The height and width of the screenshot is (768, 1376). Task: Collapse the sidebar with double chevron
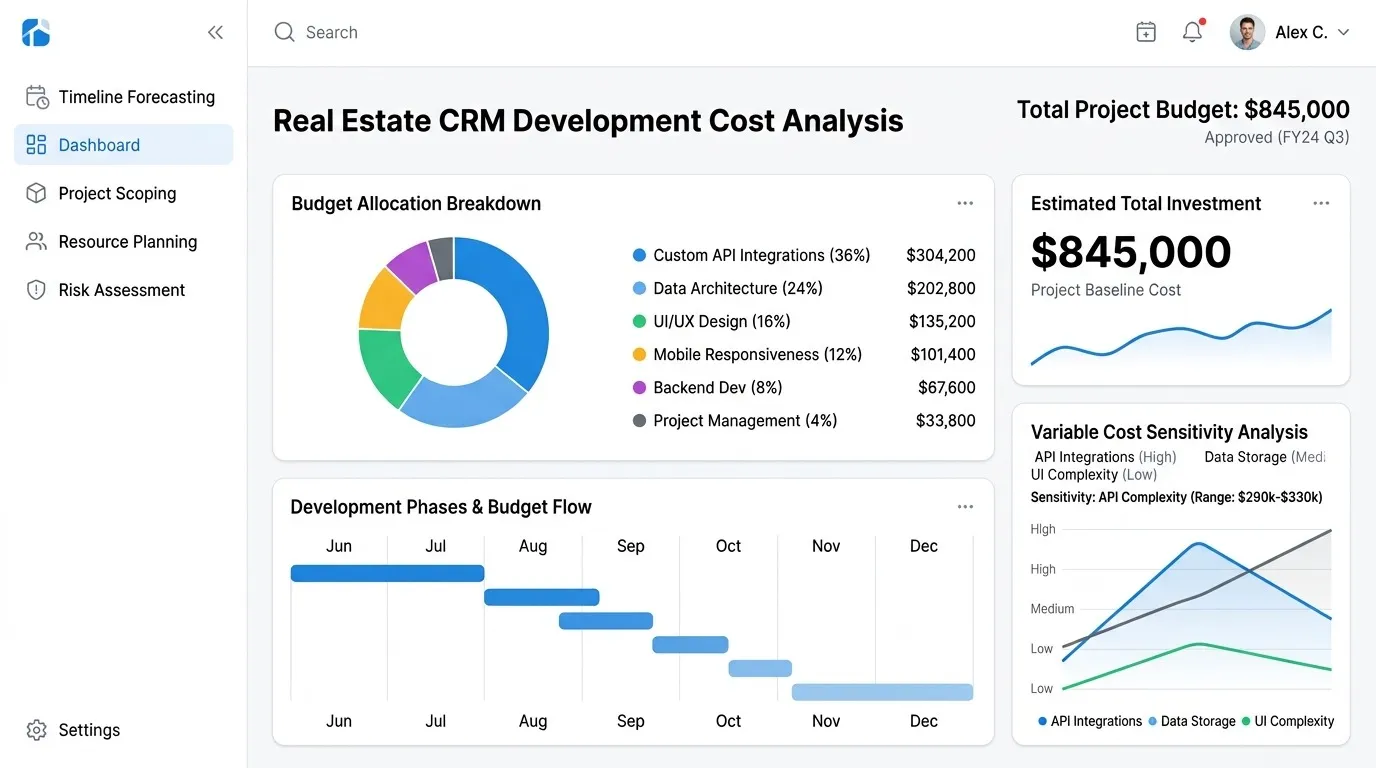[215, 33]
